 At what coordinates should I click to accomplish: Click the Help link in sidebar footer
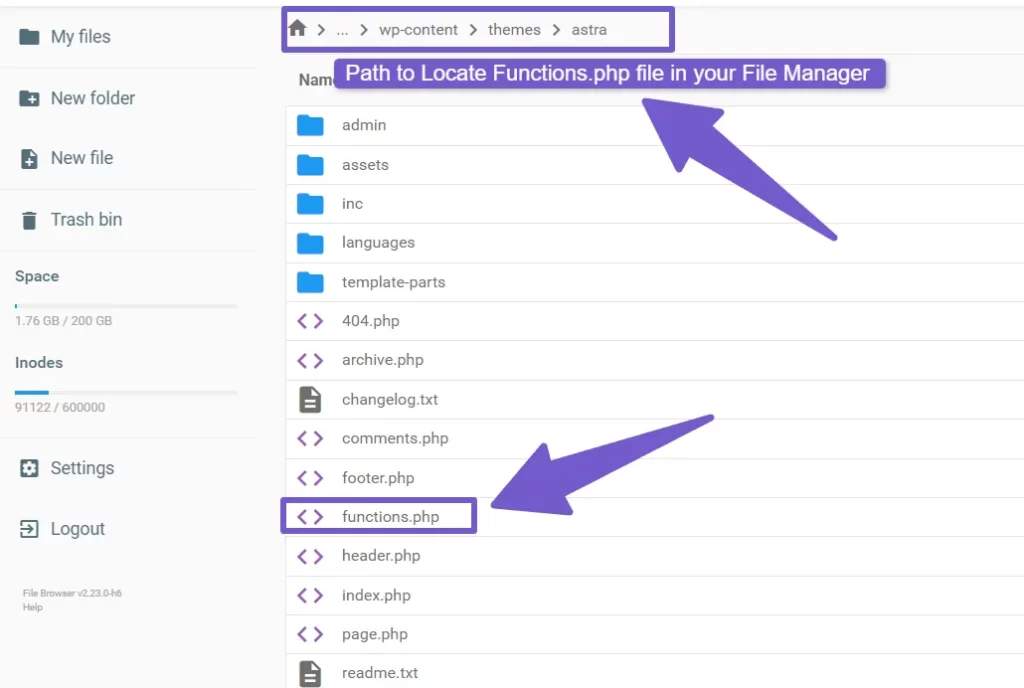click(32, 607)
